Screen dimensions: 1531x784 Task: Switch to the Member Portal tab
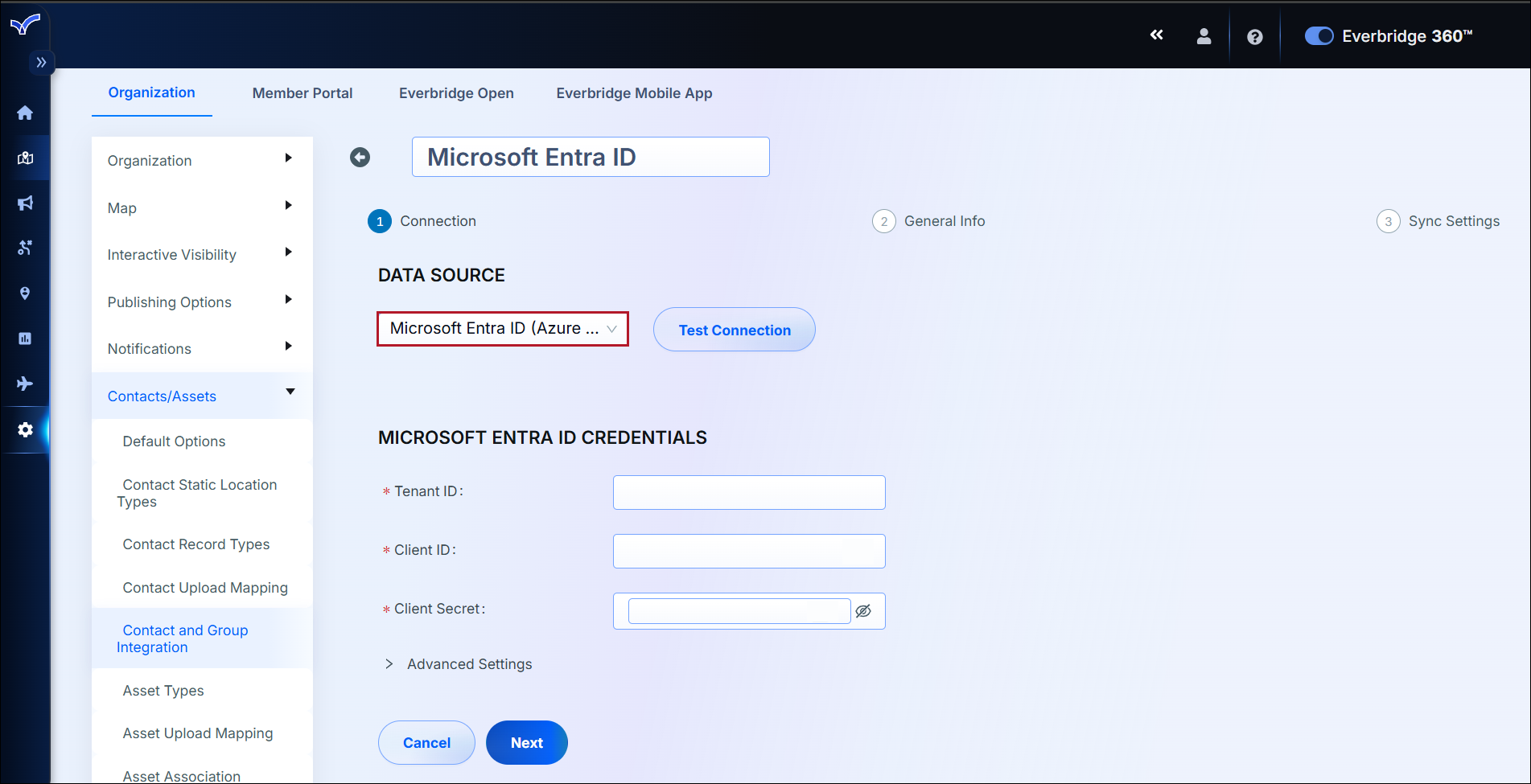click(x=302, y=93)
